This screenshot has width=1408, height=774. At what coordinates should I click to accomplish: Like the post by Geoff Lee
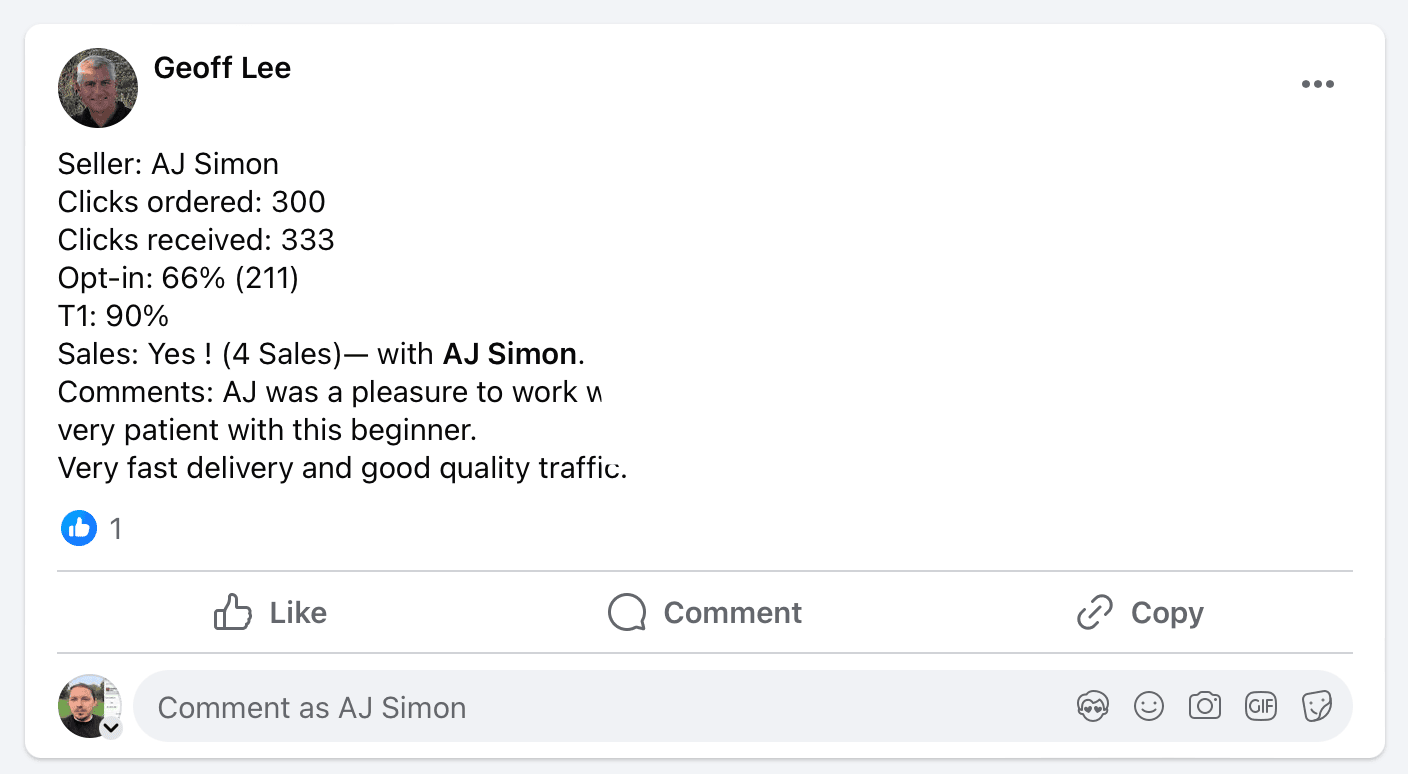coord(270,612)
